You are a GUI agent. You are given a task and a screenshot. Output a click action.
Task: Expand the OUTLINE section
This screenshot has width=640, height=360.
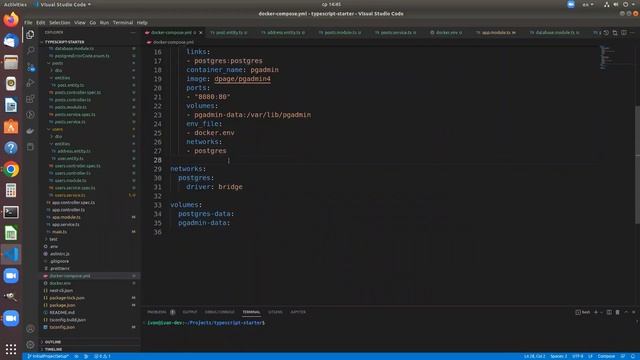(x=53, y=342)
